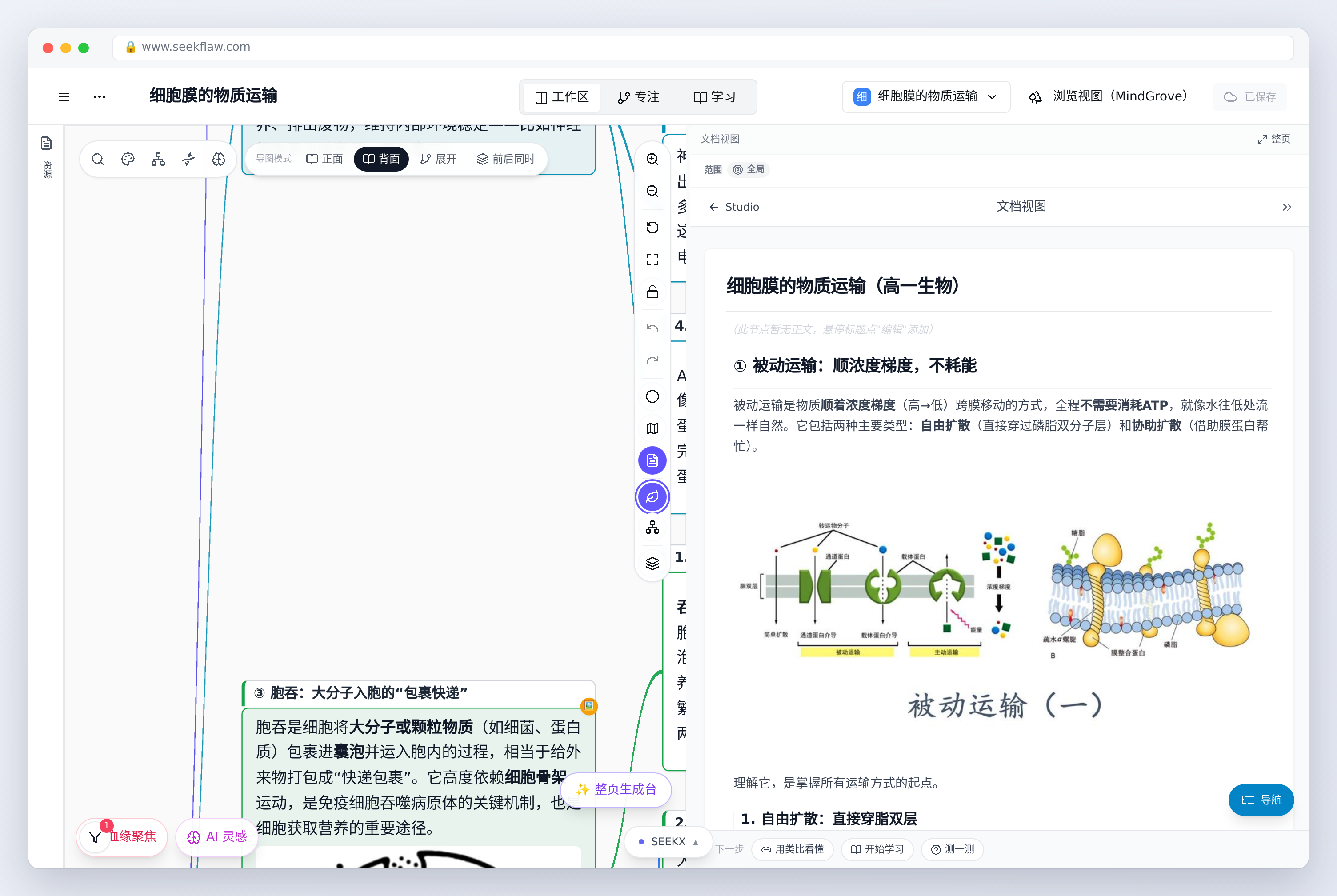Expand the SEEKX menu arrow
The height and width of the screenshot is (896, 1337).
click(x=695, y=842)
